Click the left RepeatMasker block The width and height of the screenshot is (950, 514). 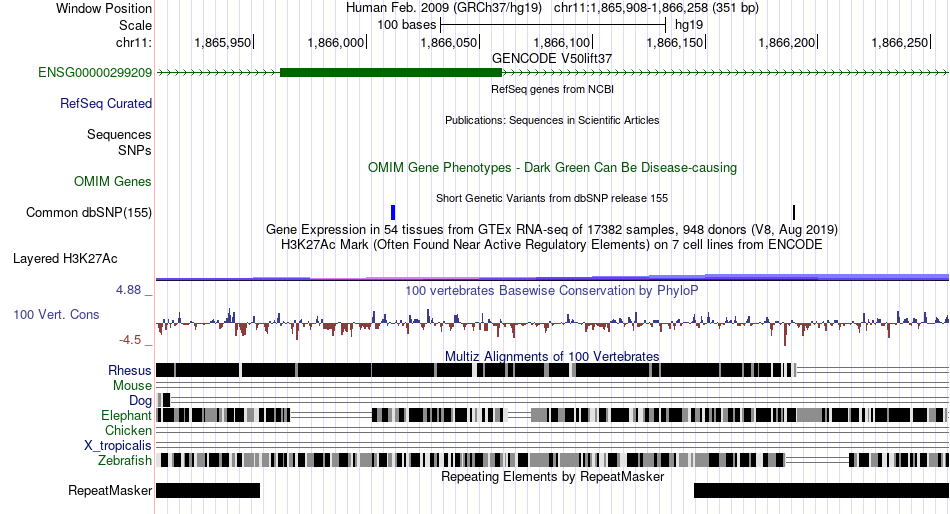pos(208,490)
